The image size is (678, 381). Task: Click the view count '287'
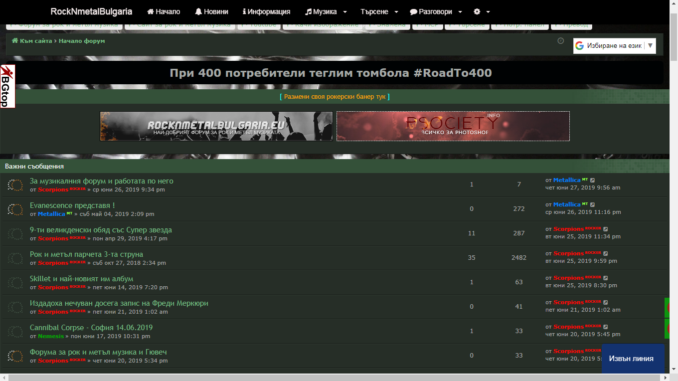click(x=519, y=233)
